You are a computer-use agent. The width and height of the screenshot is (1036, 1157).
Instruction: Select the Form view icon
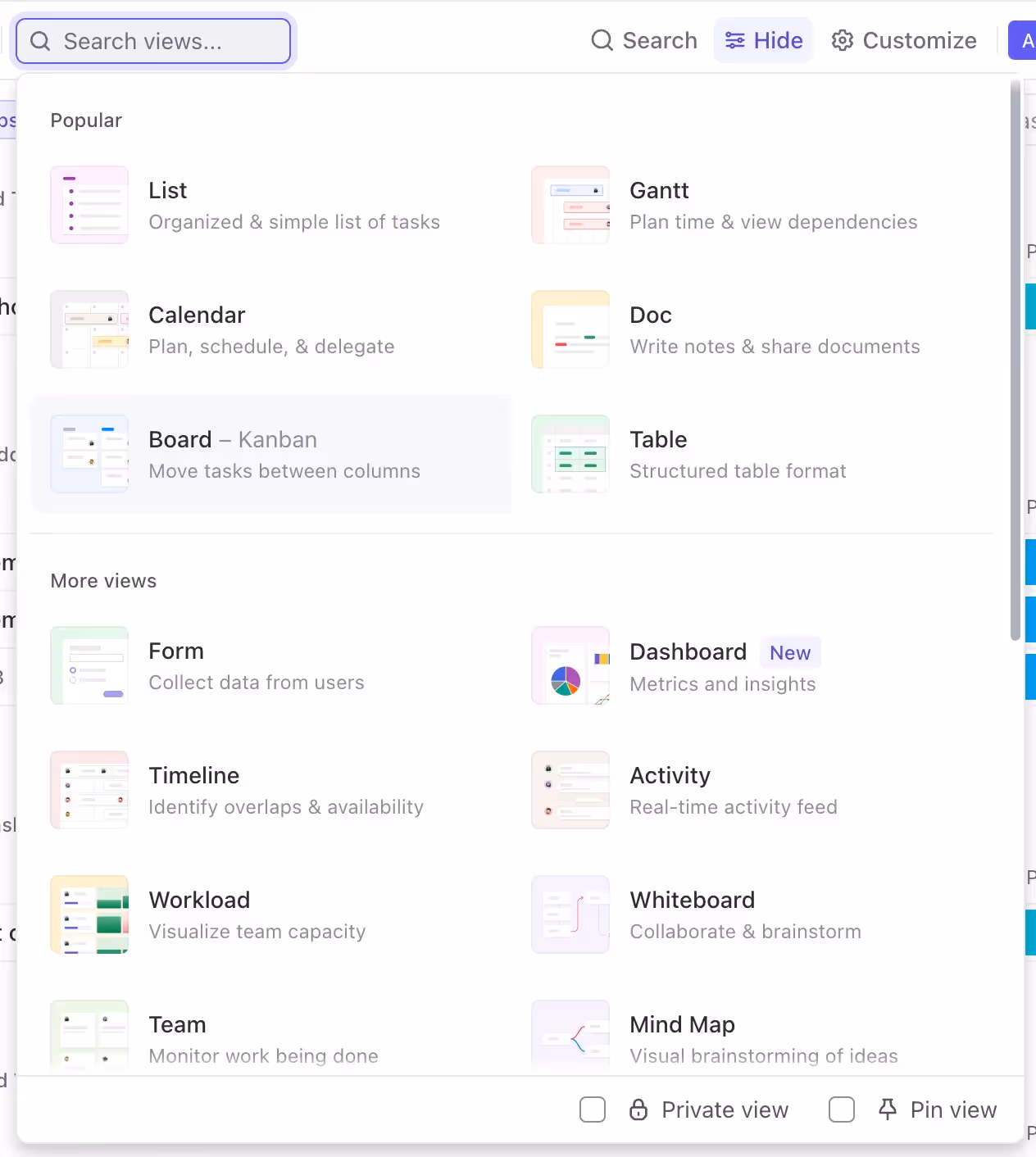click(x=89, y=666)
